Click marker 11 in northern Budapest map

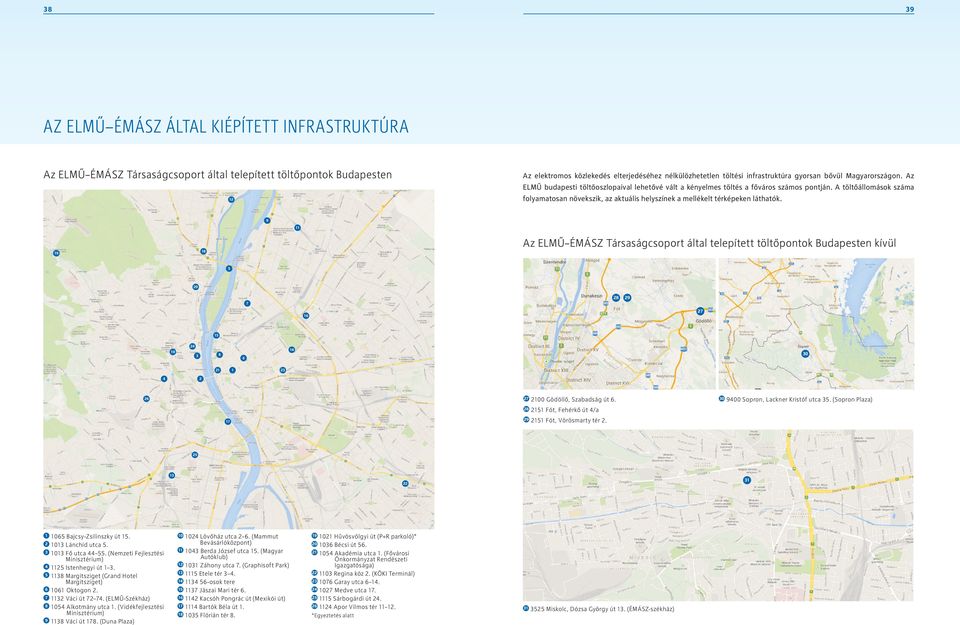(x=298, y=228)
